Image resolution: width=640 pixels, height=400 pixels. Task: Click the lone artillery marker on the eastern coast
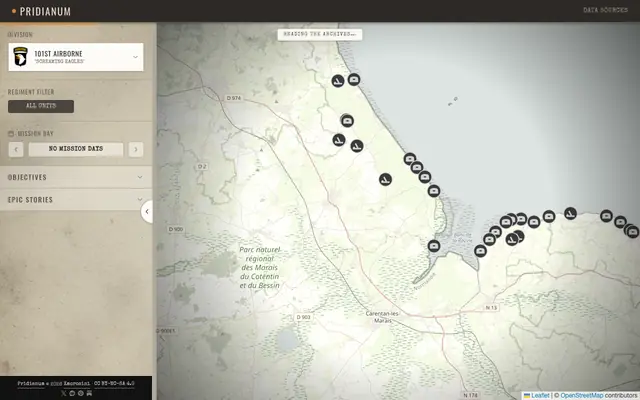coord(571,213)
